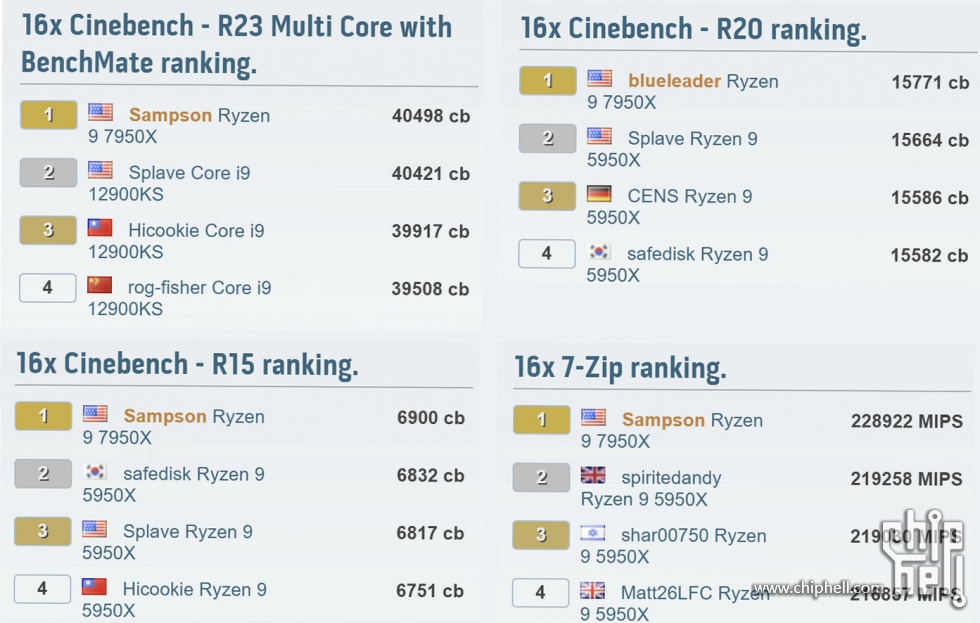The height and width of the screenshot is (623, 980).
Task: Open the spiritedandy Ryzen 9 5950X entry
Action: click(x=651, y=488)
